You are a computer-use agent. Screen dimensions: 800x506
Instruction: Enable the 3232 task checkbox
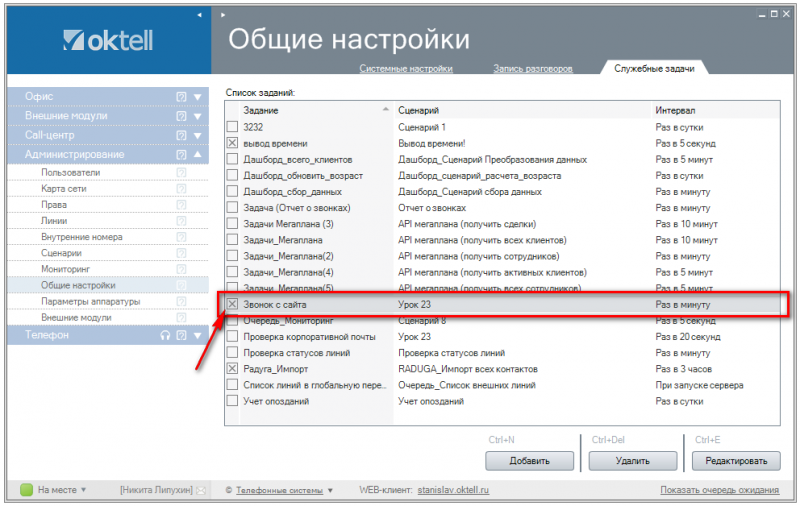point(232,127)
